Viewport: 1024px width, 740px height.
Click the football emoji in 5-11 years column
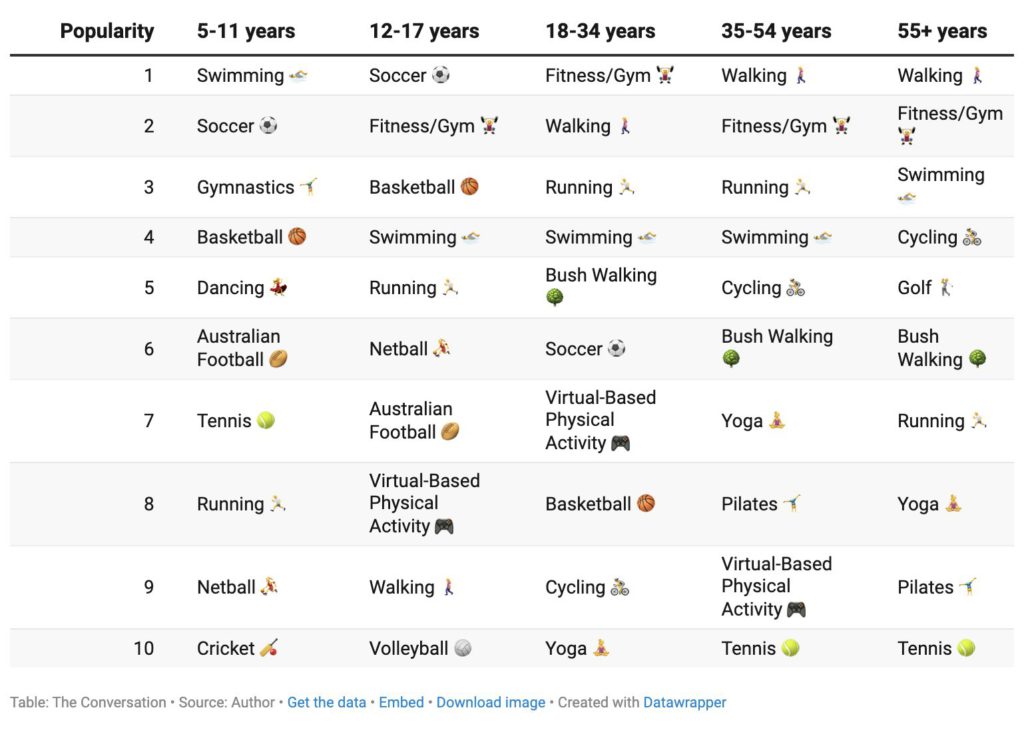[x=278, y=360]
